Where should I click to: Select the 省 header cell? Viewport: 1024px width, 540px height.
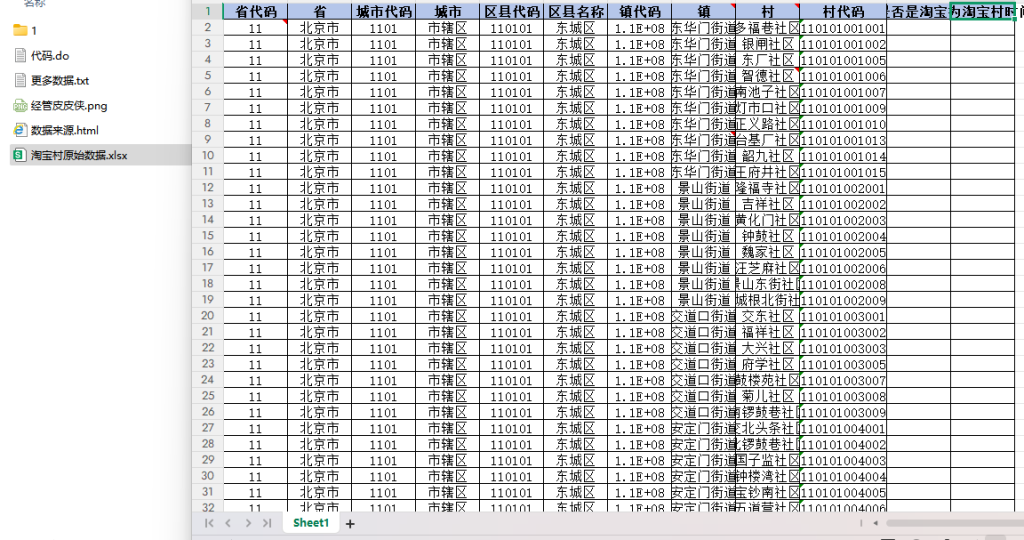(319, 12)
